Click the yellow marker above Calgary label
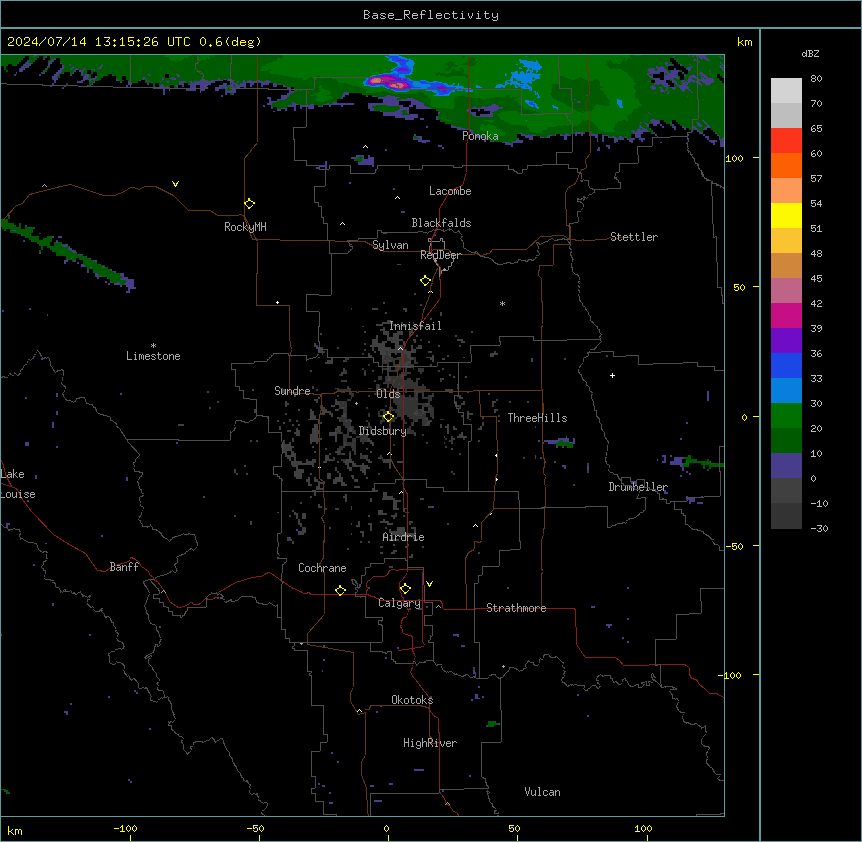This screenshot has height=842, width=862. pyautogui.click(x=406, y=589)
